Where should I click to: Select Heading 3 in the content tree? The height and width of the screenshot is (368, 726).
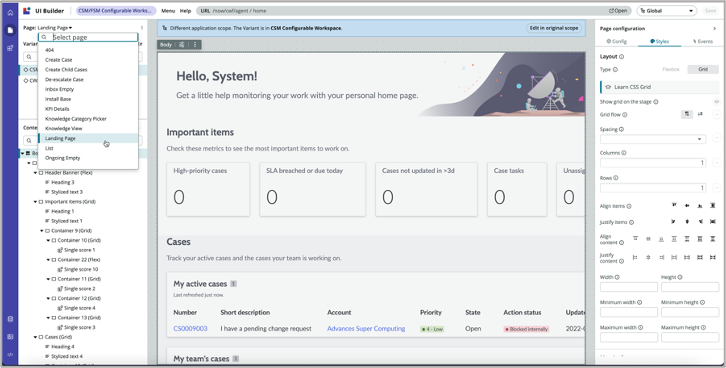(63, 182)
